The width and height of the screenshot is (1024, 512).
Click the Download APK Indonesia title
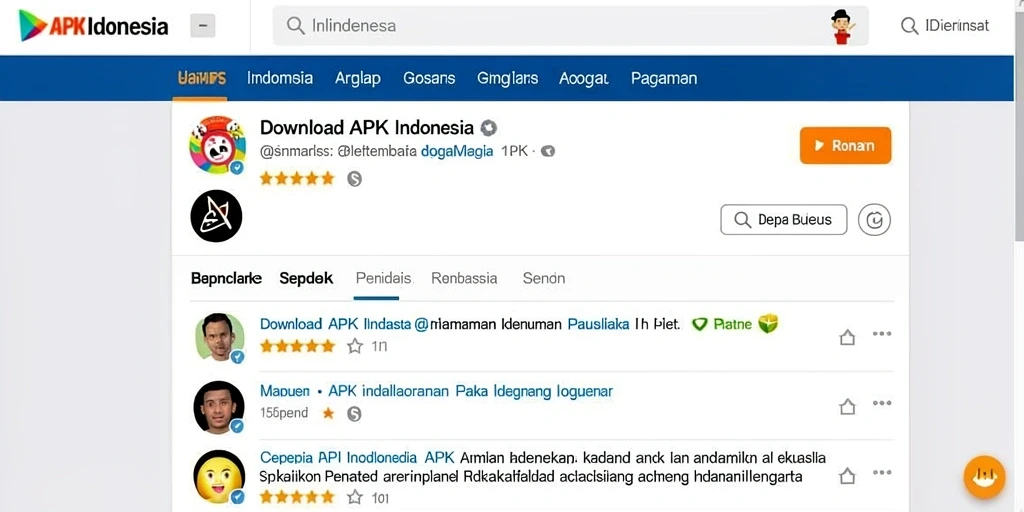point(366,127)
